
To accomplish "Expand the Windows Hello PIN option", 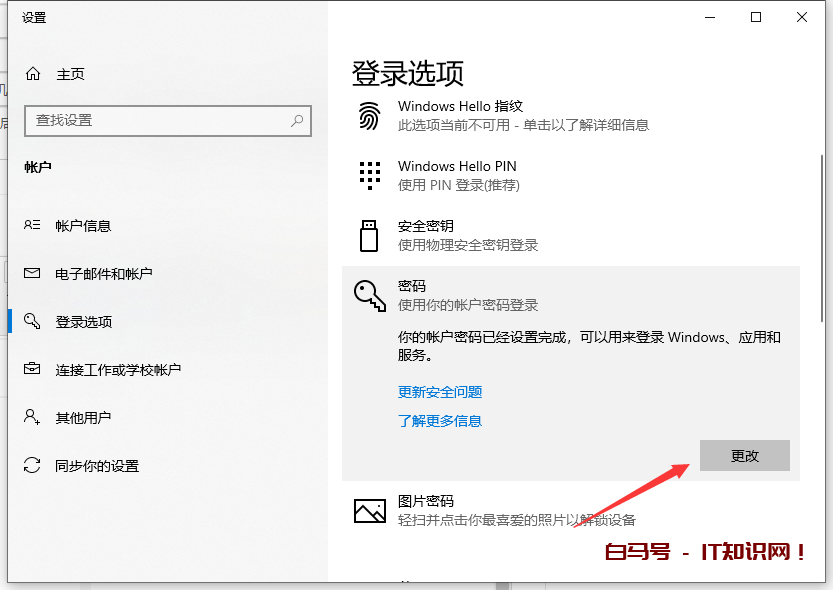I will 457,166.
